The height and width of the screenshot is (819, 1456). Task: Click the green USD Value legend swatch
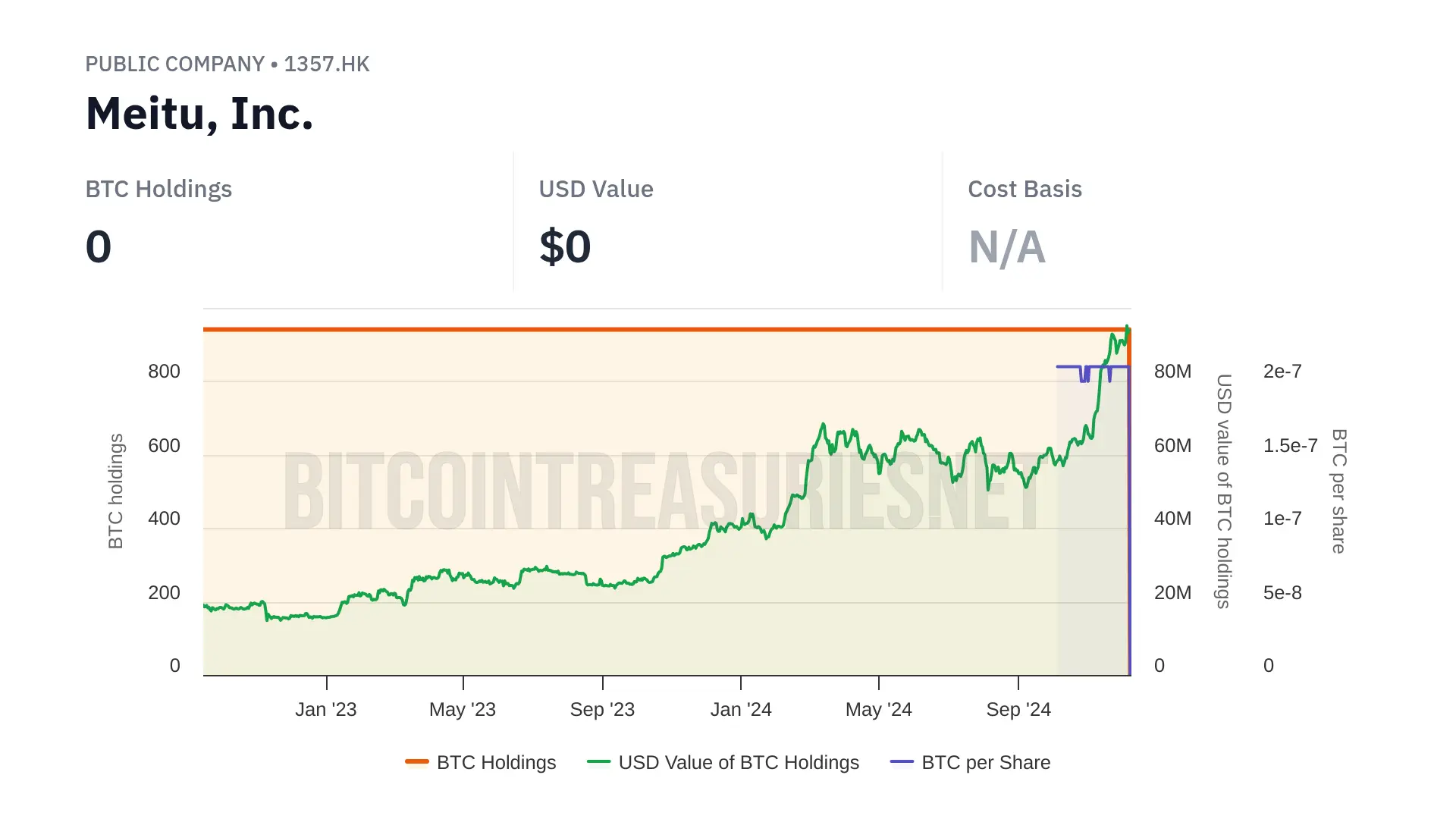point(598,761)
